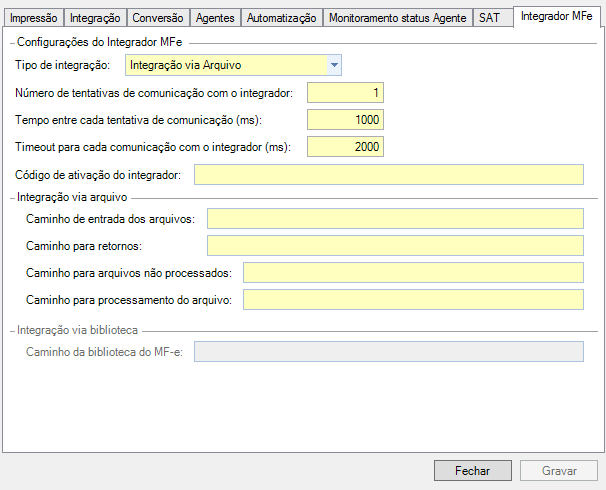Click the Fechar button
Screen dimensions: 606x490
coord(472,470)
